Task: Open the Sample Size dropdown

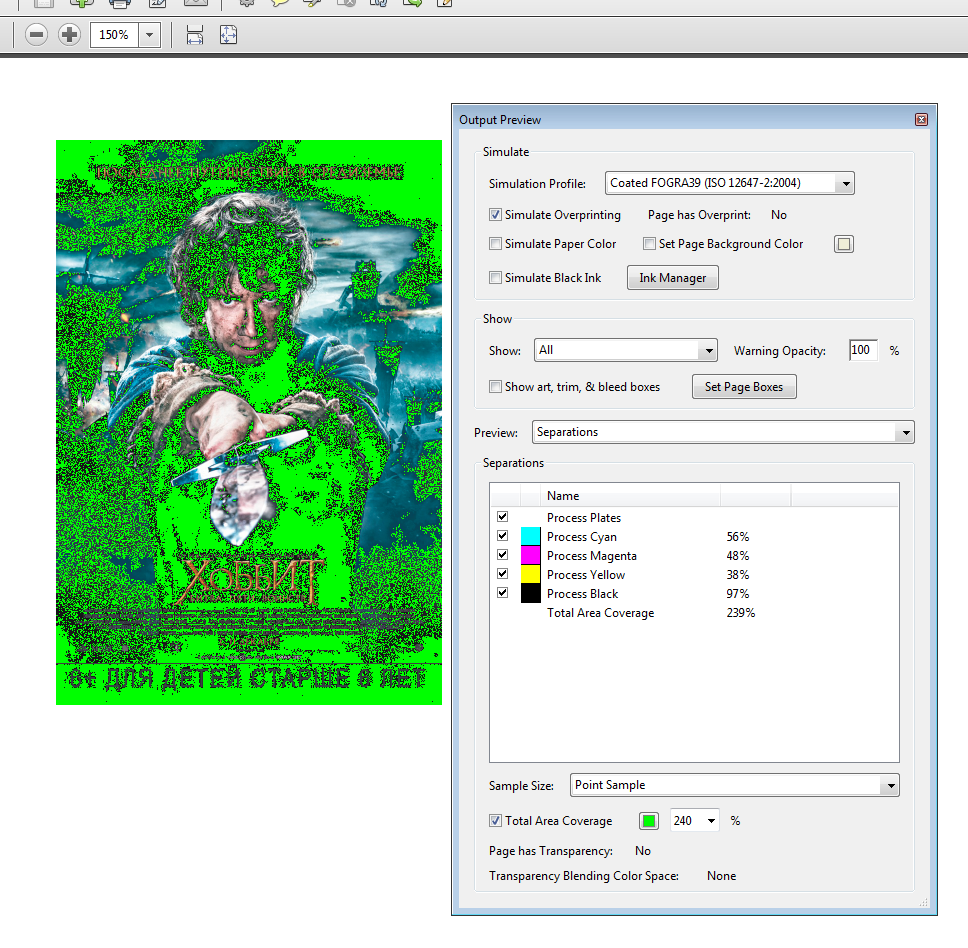Action: tap(735, 785)
